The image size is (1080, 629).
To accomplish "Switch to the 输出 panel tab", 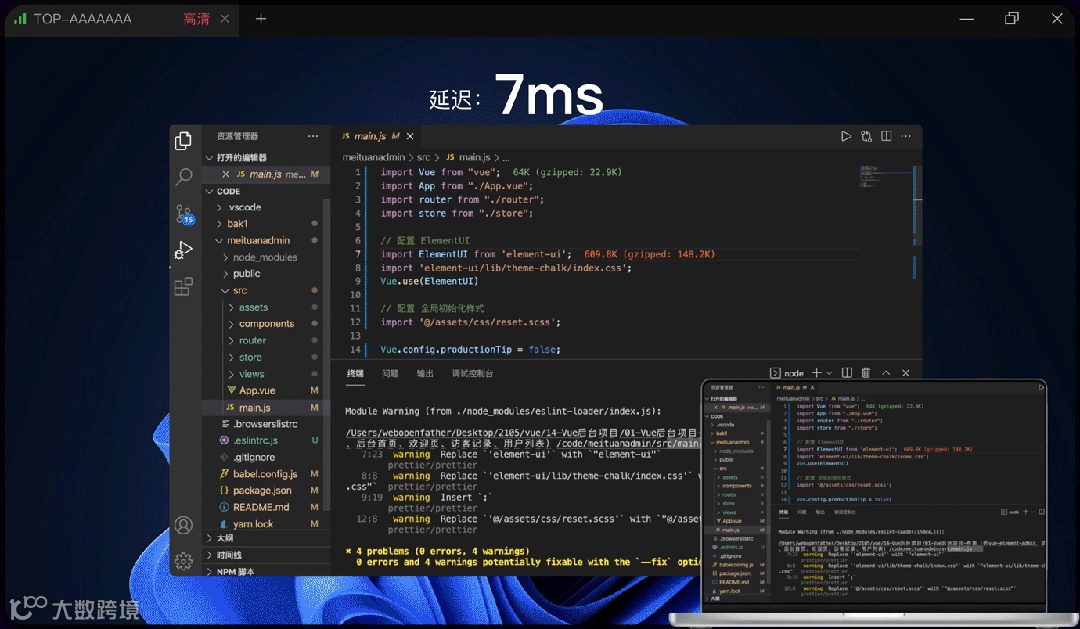I will [x=425, y=373].
